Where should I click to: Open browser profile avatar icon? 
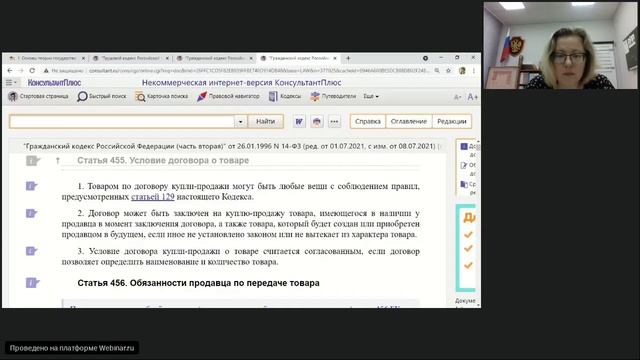tap(462, 71)
